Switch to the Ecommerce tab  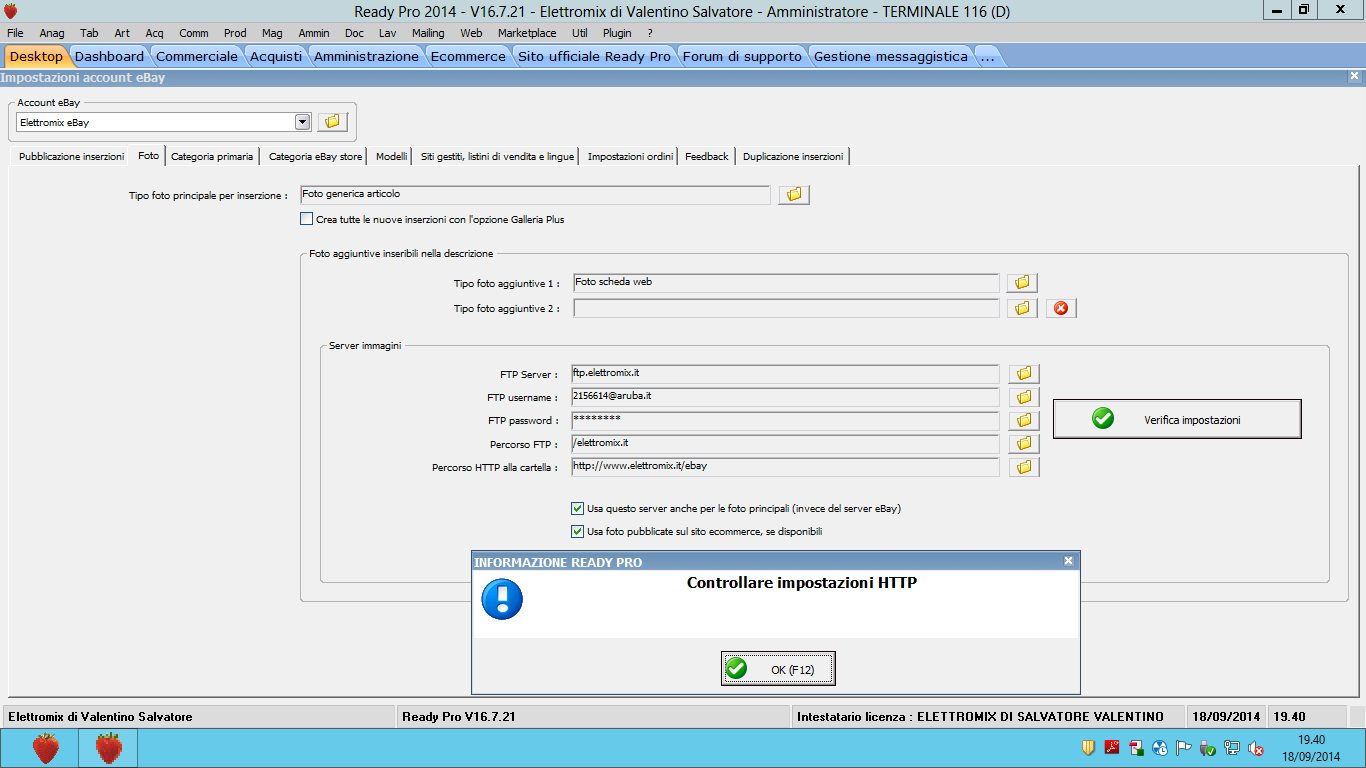pyautogui.click(x=468, y=56)
